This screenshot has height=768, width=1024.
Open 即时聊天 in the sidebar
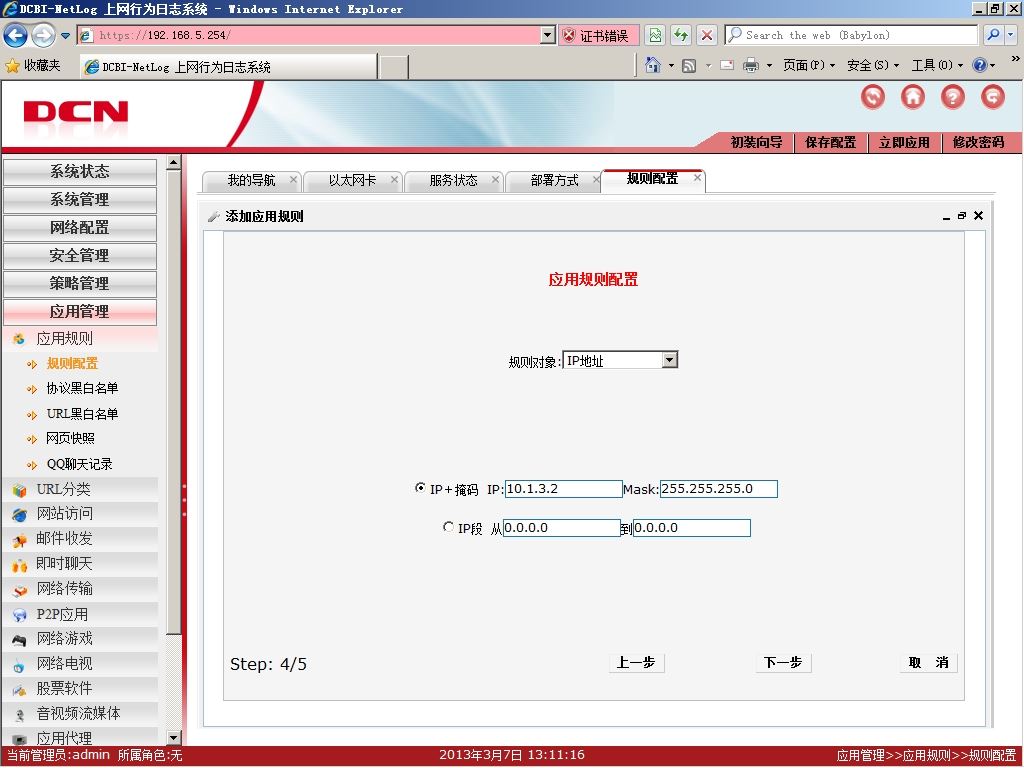(80, 564)
